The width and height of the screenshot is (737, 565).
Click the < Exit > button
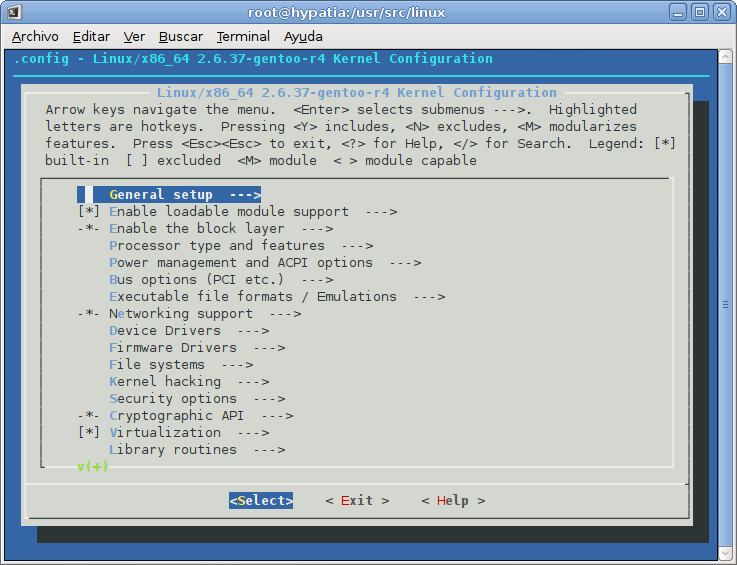357,501
